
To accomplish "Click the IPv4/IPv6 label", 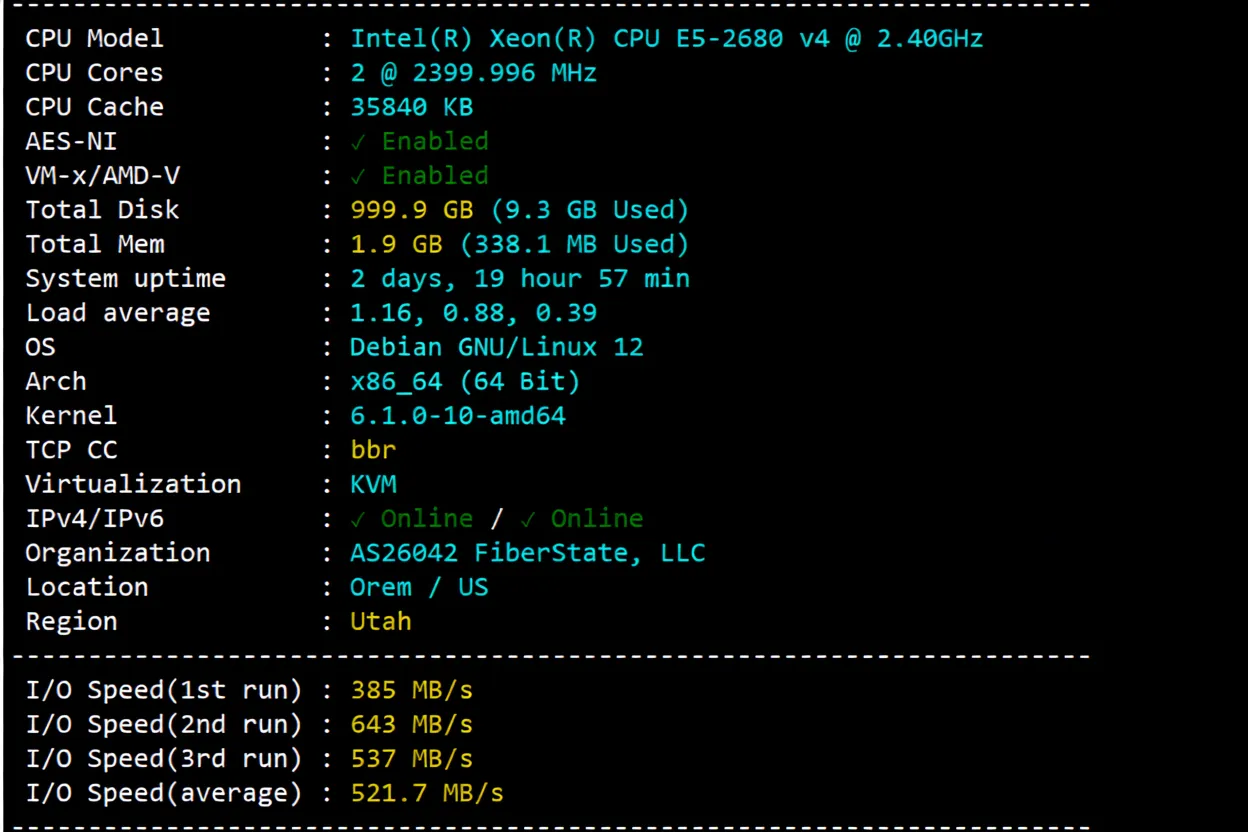I will [x=94, y=518].
